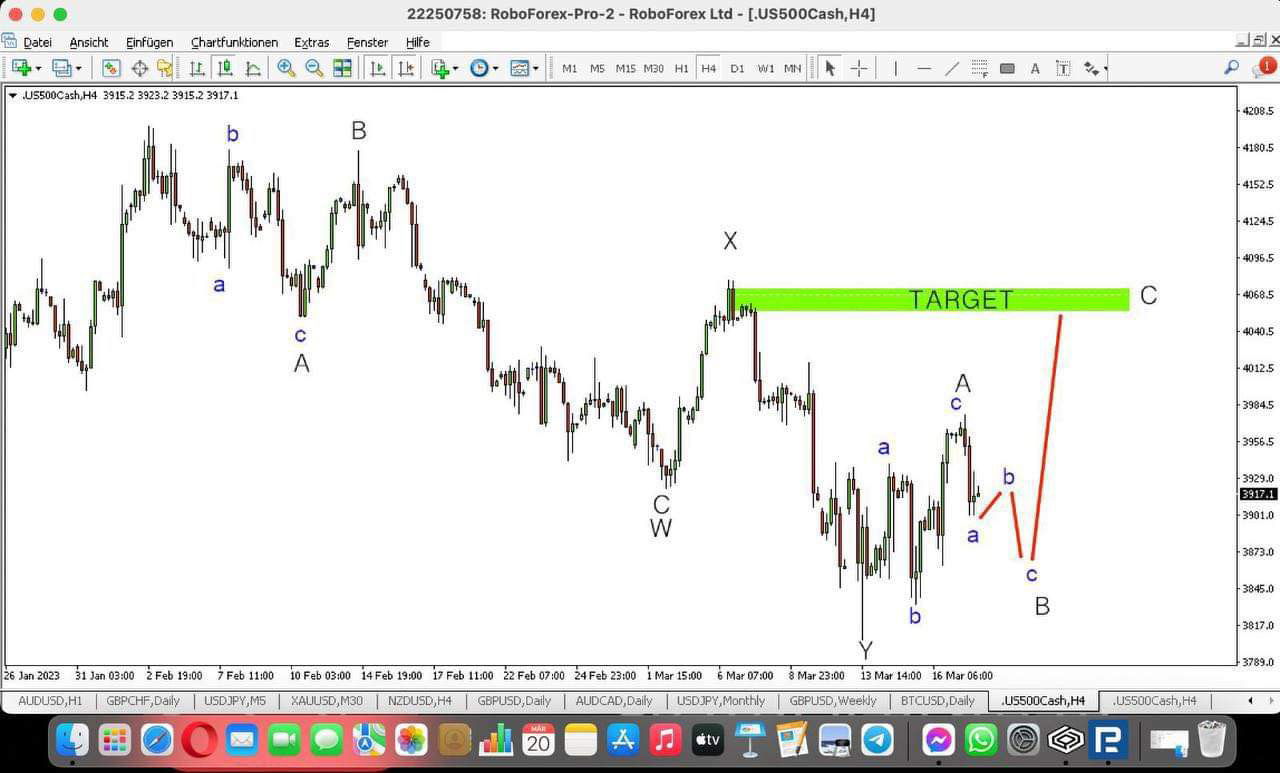Toggle the chart shift button
Viewport: 1280px width, 773px height.
[x=405, y=68]
